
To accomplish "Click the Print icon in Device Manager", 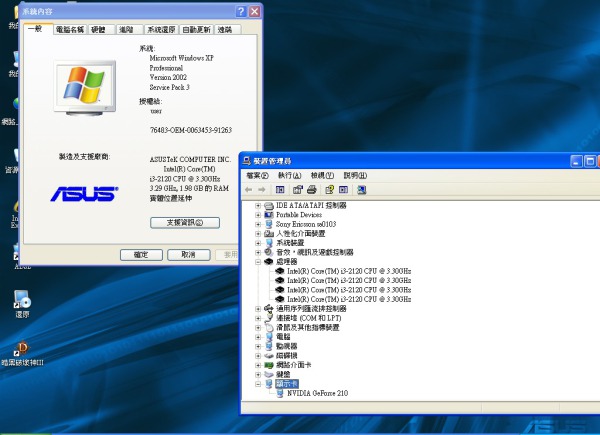I will click(x=311, y=189).
